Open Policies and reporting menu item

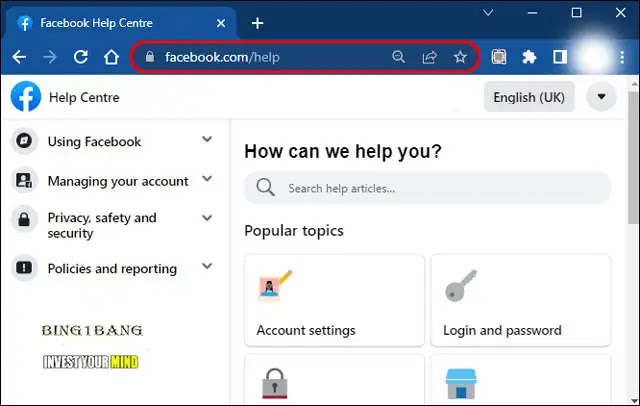click(112, 269)
